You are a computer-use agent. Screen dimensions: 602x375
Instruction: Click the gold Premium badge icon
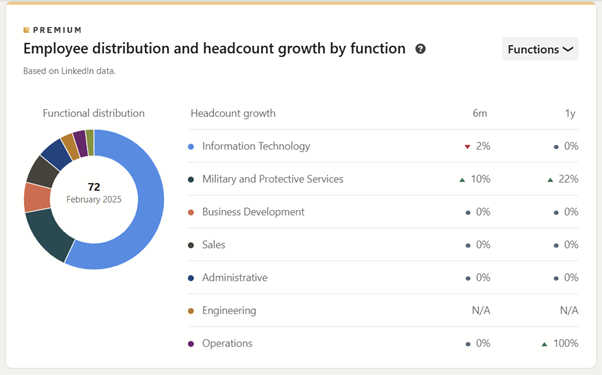click(26, 30)
